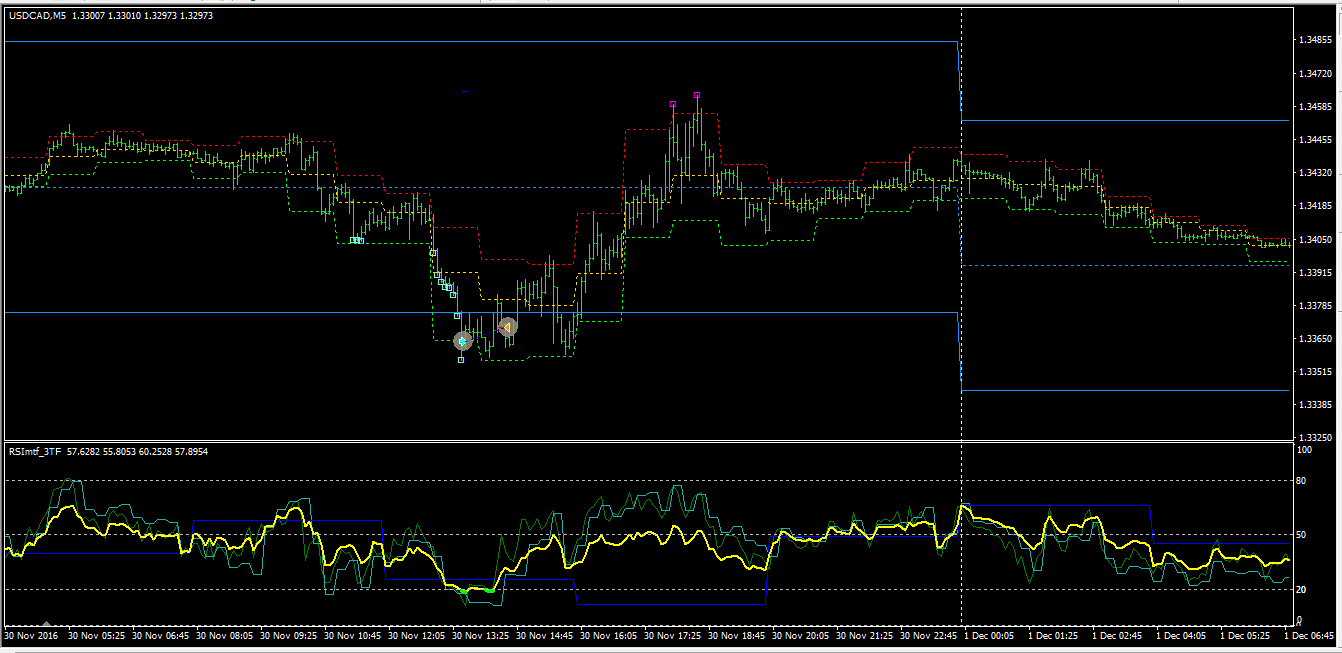Click time label 1 Dec 05:25

(1247, 635)
